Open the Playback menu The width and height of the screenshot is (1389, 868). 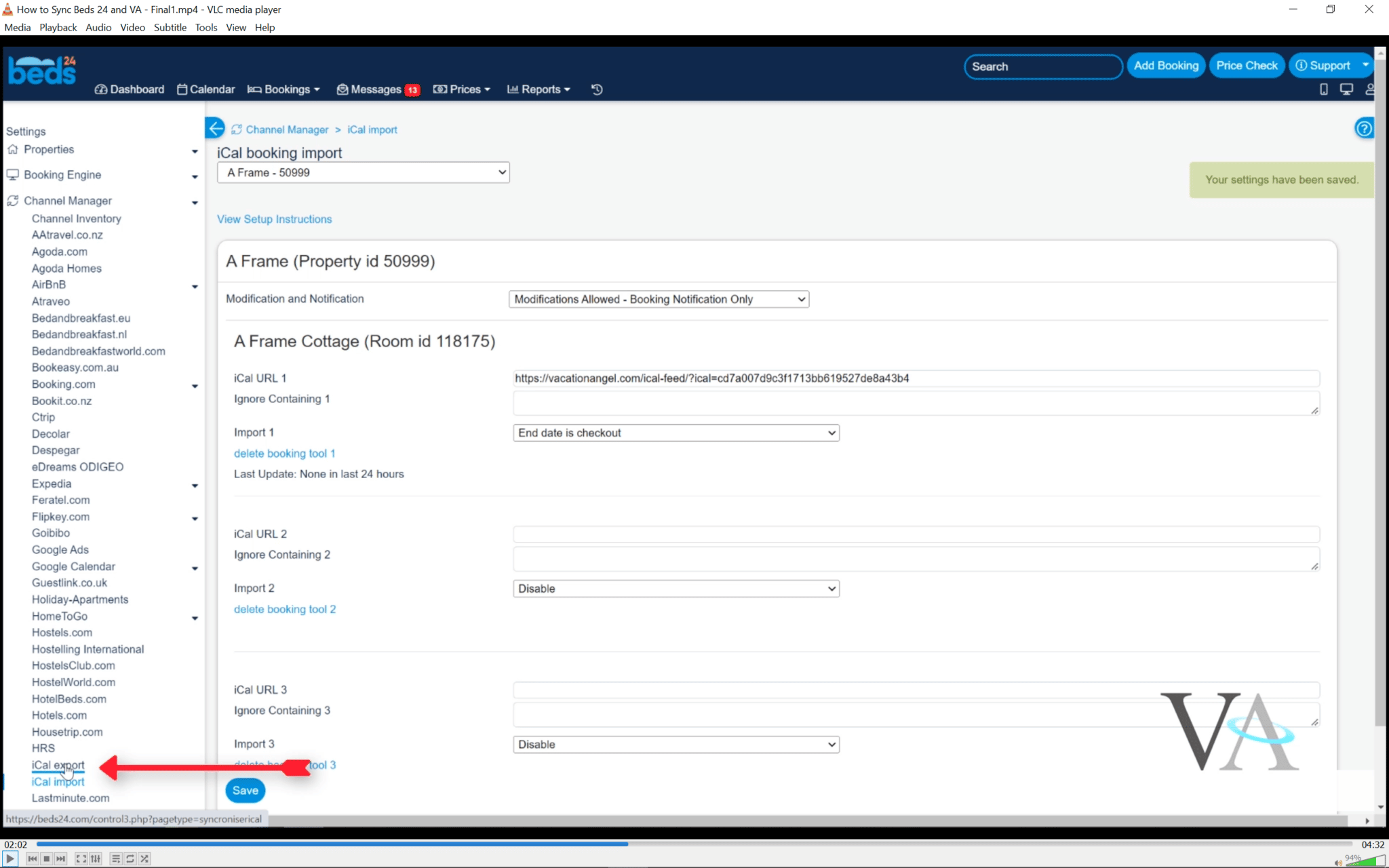58,27
